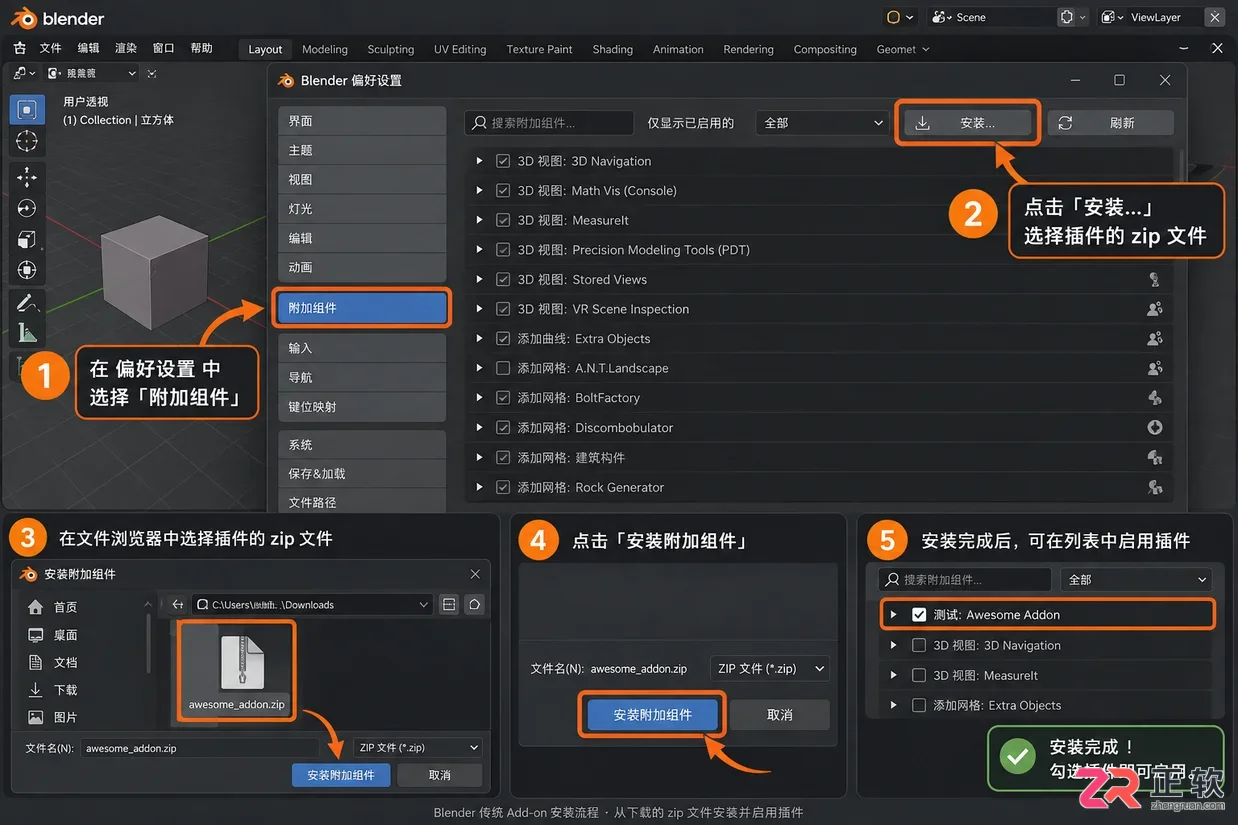This screenshot has height=825, width=1238.
Task: Open the 渲染 menu
Action: click(x=126, y=48)
